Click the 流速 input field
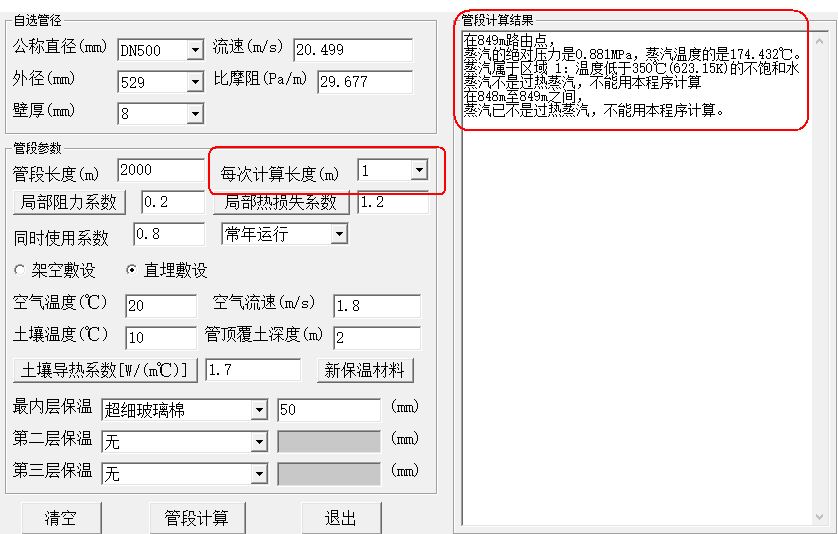The image size is (838, 534). click(x=352, y=50)
